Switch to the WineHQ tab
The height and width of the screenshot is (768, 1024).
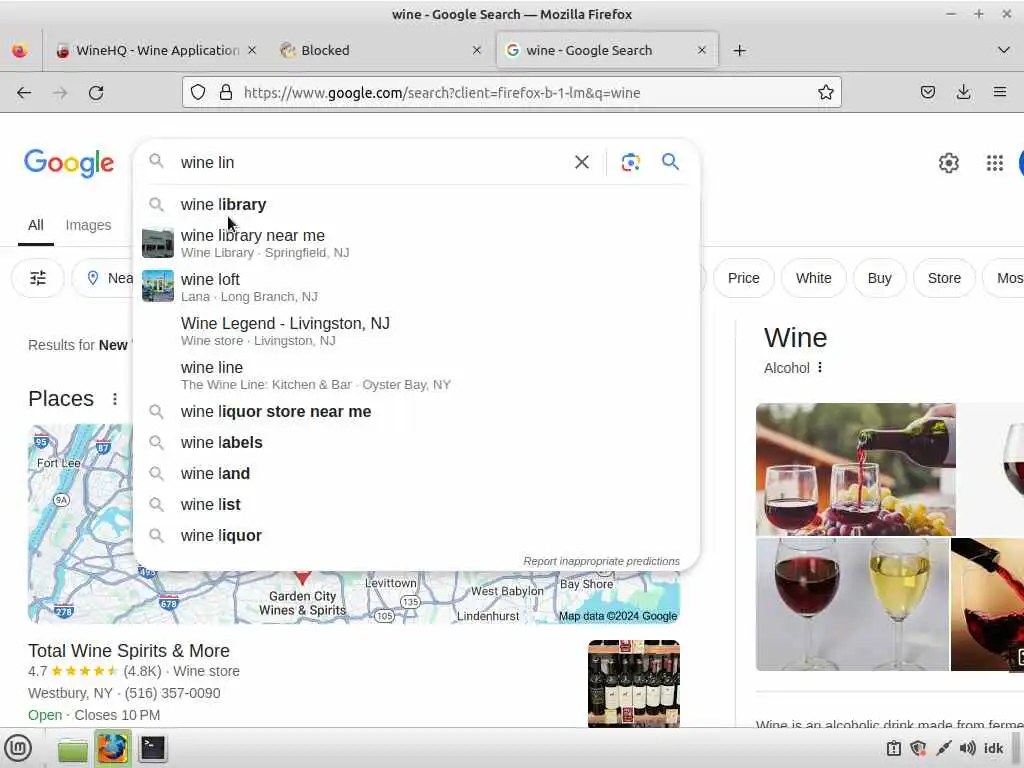click(157, 50)
